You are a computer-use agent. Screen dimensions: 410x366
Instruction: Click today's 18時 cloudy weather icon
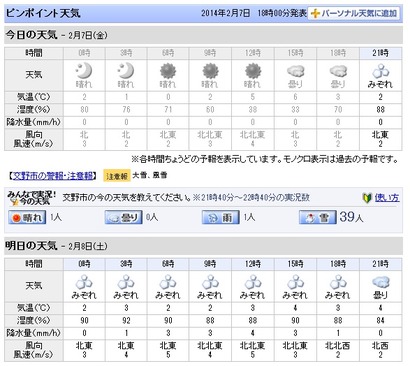[338, 71]
